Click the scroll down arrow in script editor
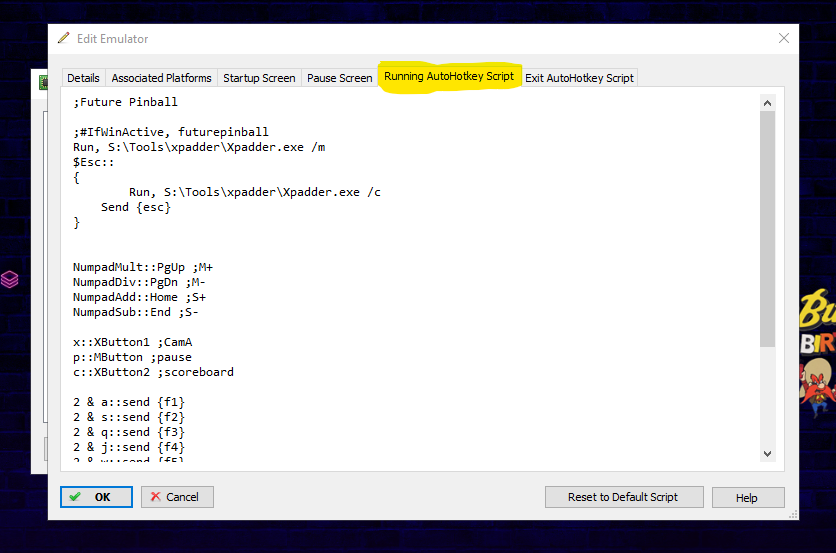 coord(767,453)
